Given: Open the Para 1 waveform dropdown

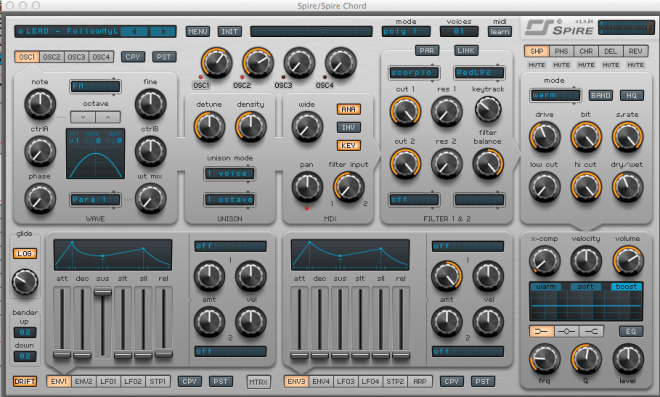Looking at the screenshot, I should 95,199.
